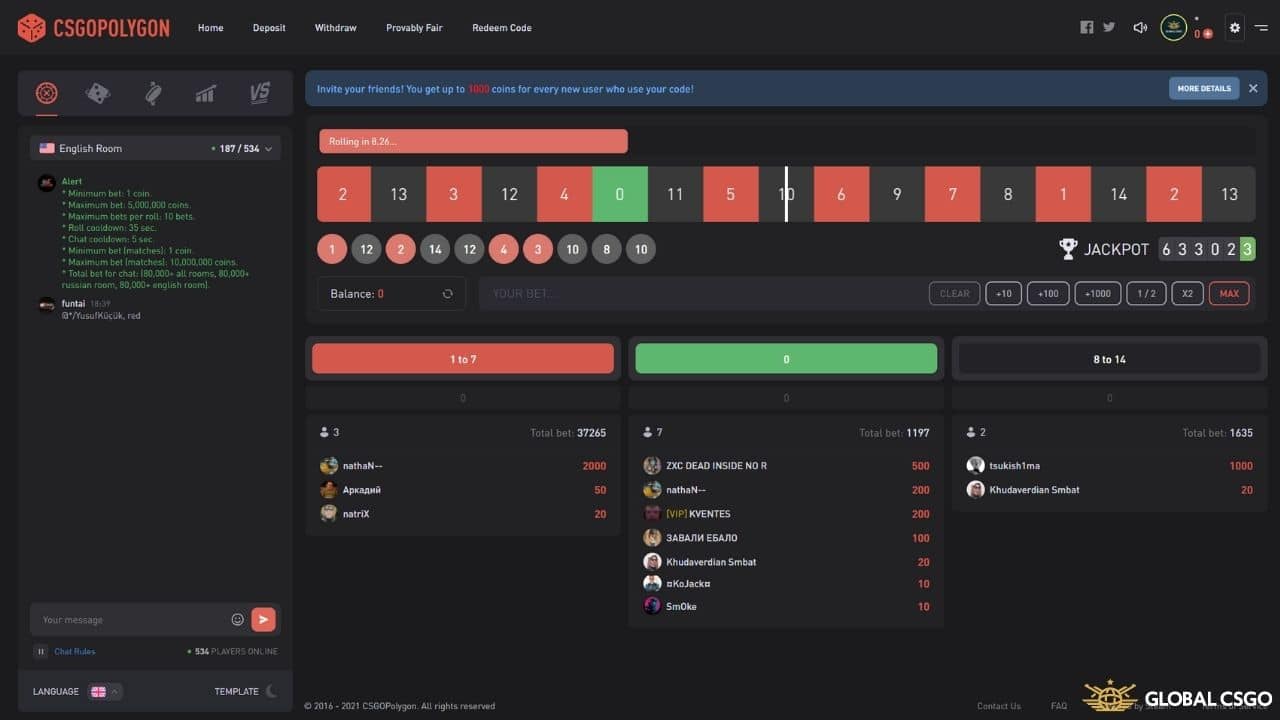Image resolution: width=1280 pixels, height=720 pixels.
Task: Double the bet with X2 button
Action: (x=1187, y=294)
